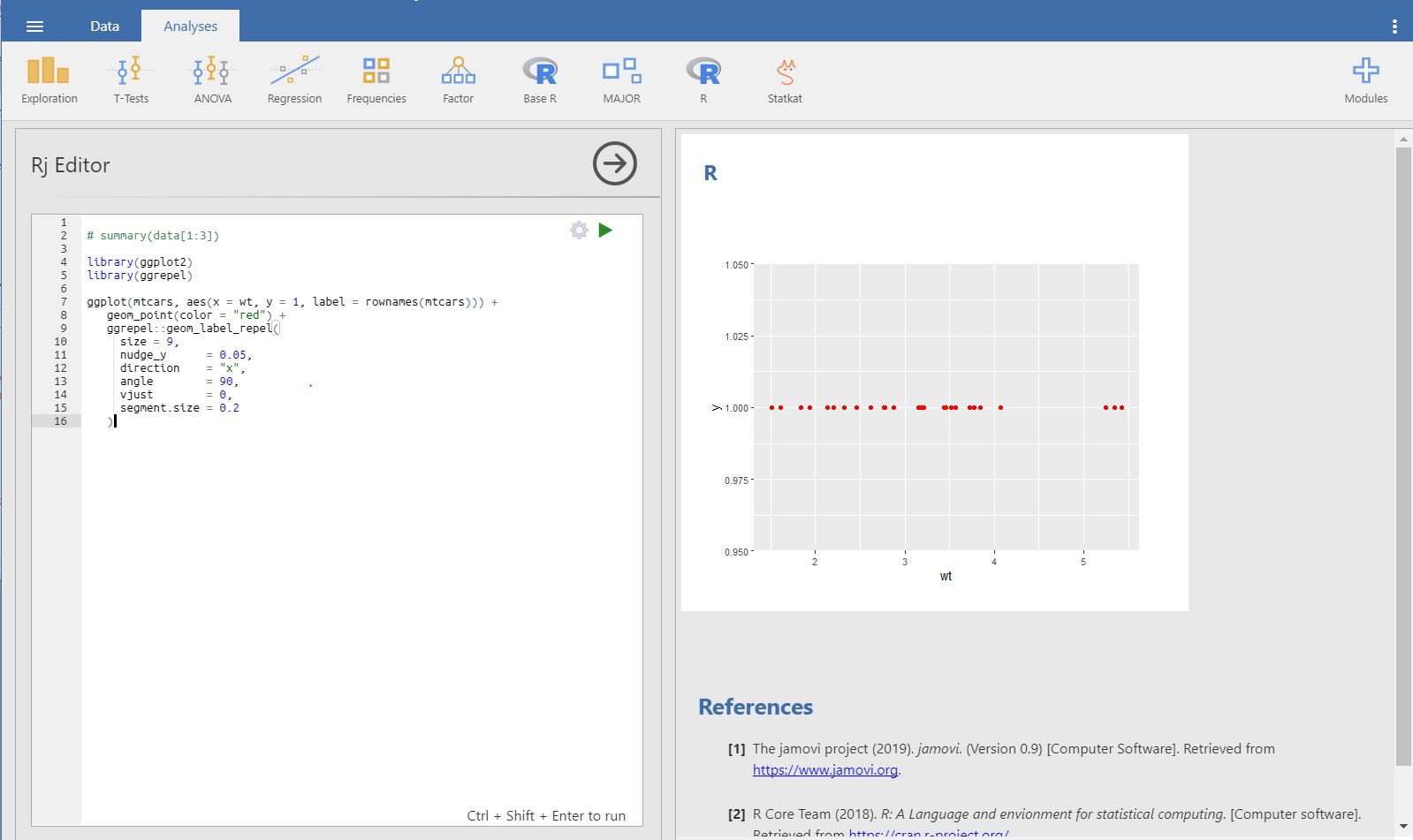The image size is (1413, 840).
Task: Open the Statkat module menu
Action: tap(785, 81)
